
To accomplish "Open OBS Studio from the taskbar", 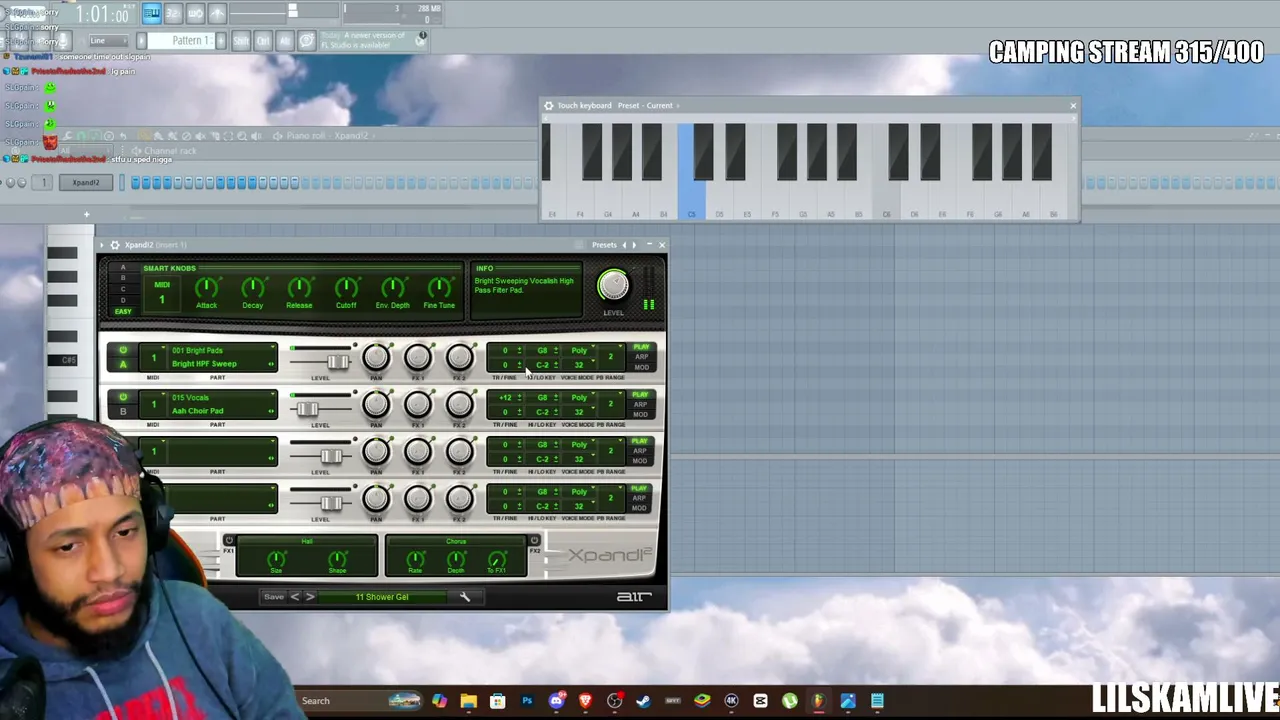I will [614, 701].
